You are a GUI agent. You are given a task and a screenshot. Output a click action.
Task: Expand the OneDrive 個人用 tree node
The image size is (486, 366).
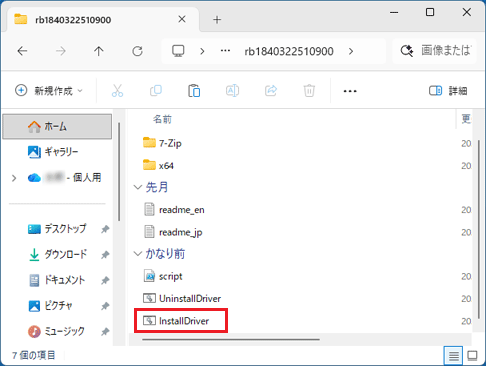click(14, 178)
